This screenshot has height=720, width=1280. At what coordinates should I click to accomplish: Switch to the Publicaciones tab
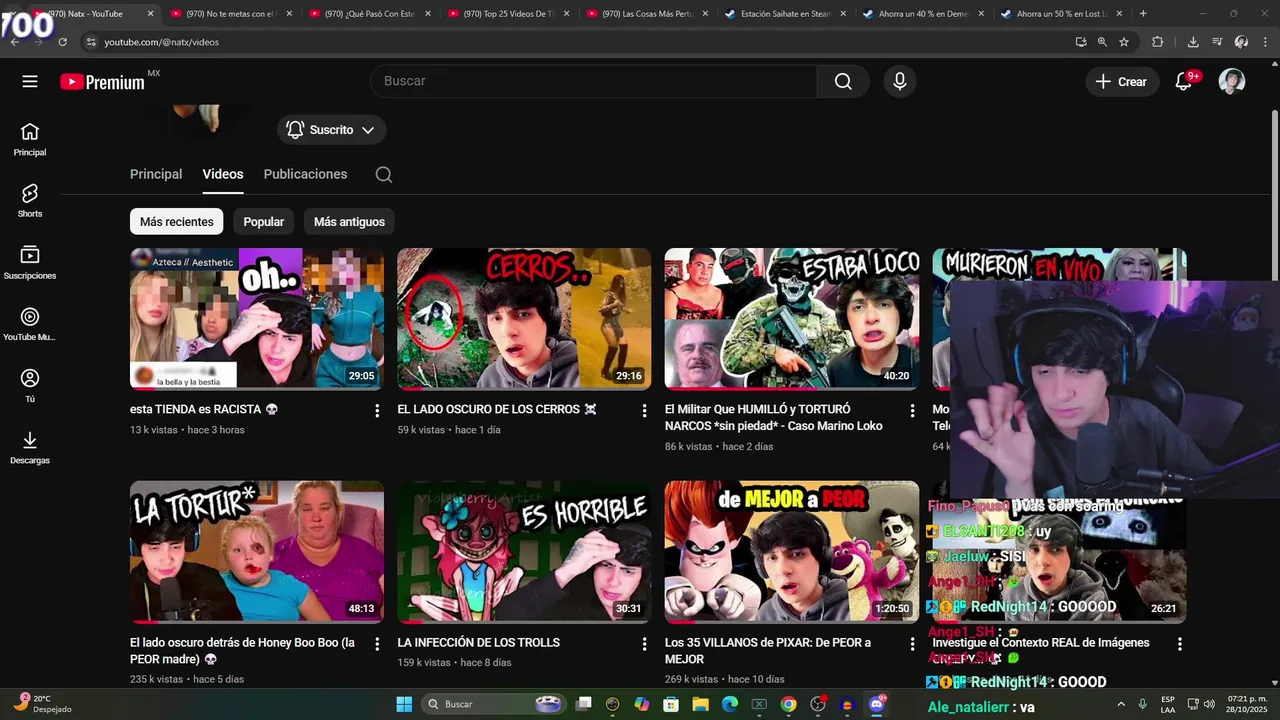coord(305,174)
